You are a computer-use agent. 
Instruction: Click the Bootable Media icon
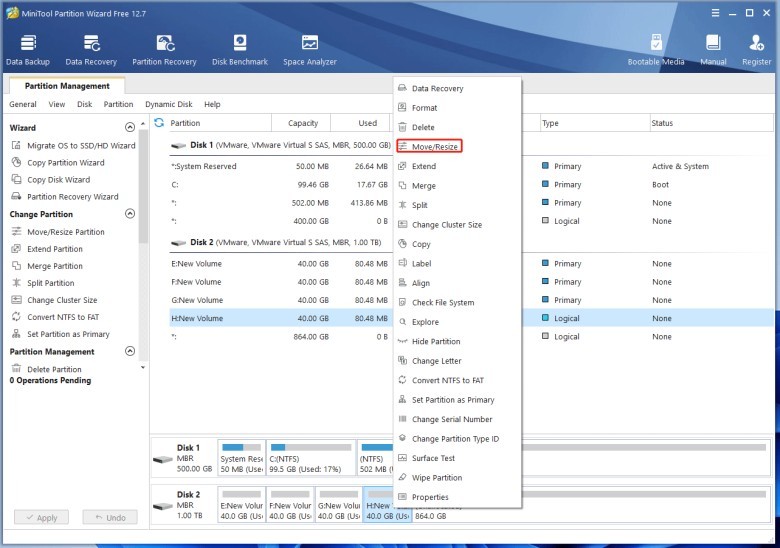[656, 50]
